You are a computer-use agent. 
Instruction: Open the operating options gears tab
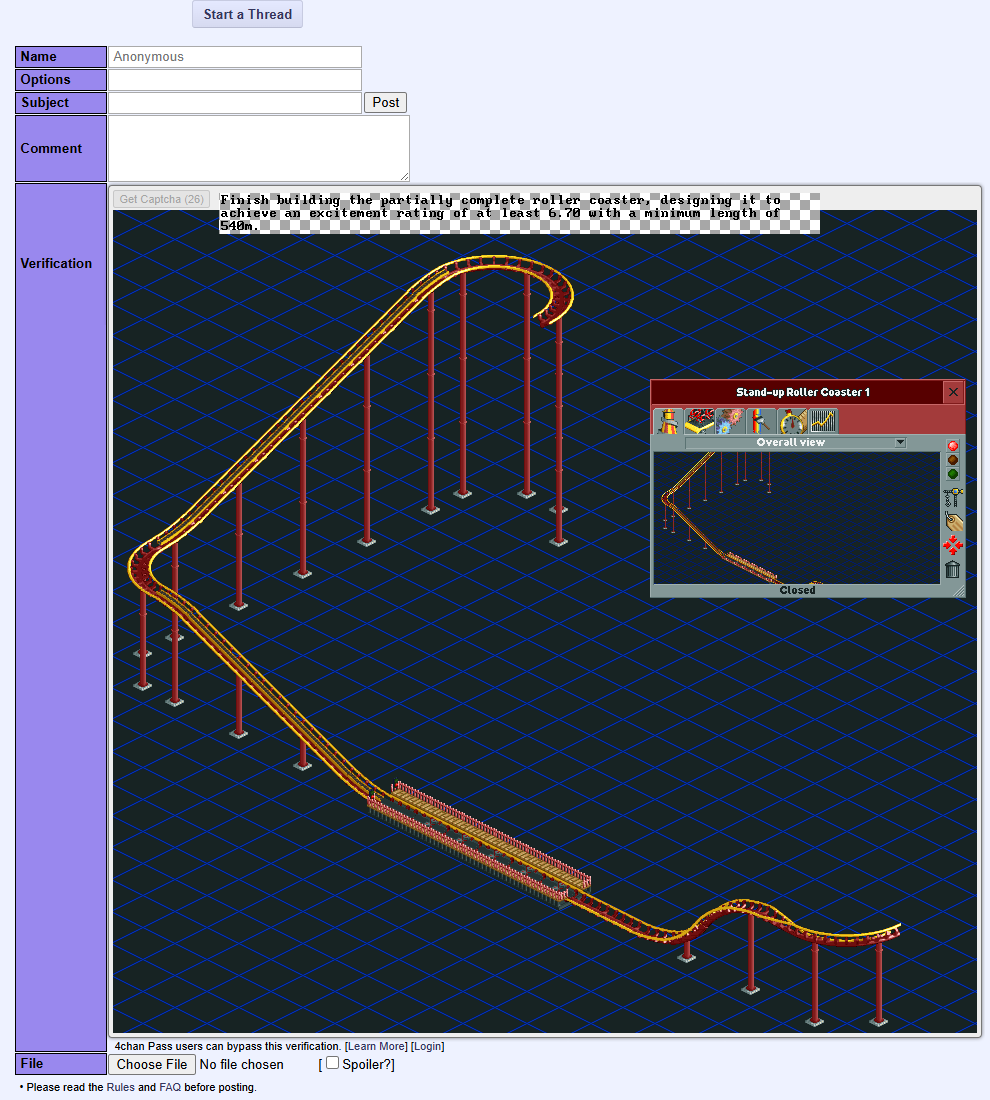[730, 421]
